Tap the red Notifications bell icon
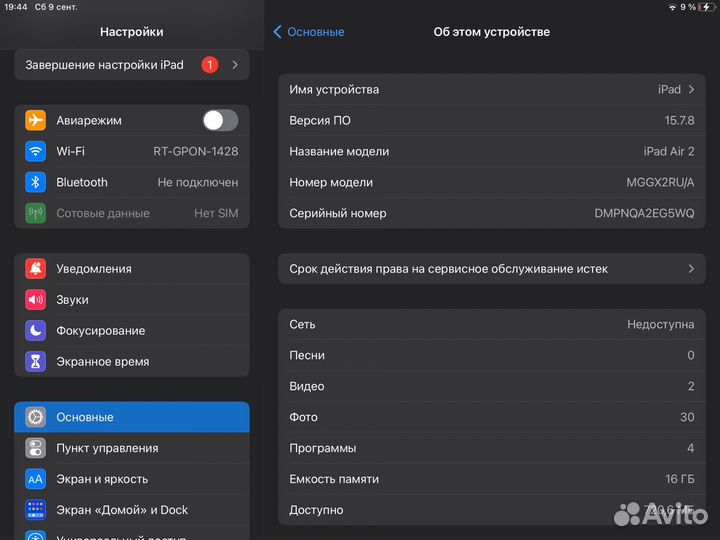Image resolution: width=720 pixels, height=540 pixels. pos(35,269)
